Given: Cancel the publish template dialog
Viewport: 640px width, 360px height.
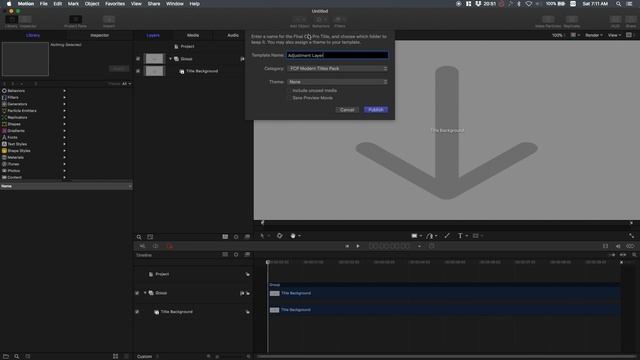Looking at the screenshot, I should [347, 110].
